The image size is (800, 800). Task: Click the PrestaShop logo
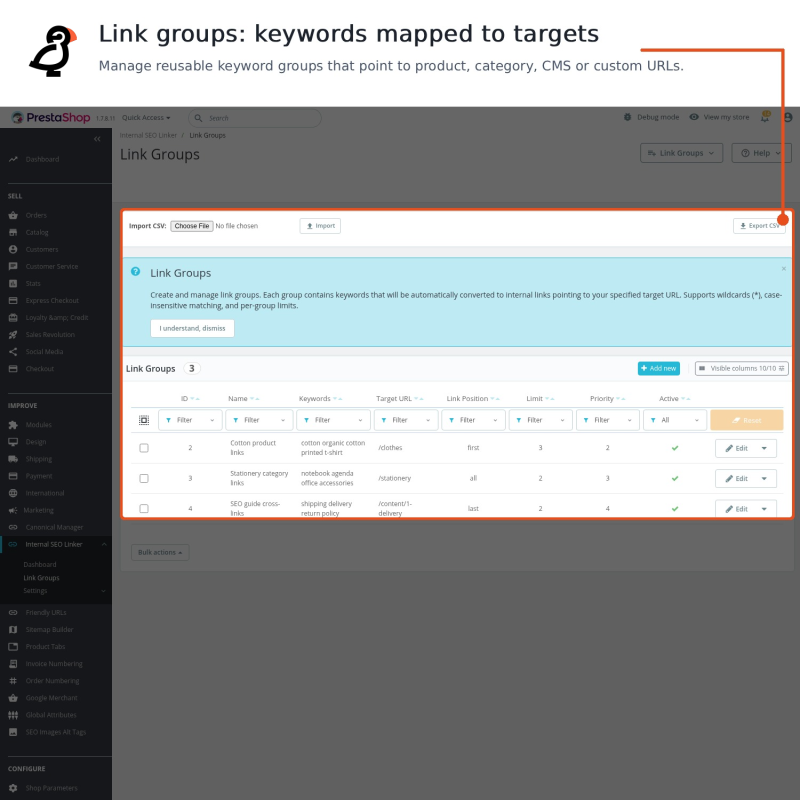51,117
